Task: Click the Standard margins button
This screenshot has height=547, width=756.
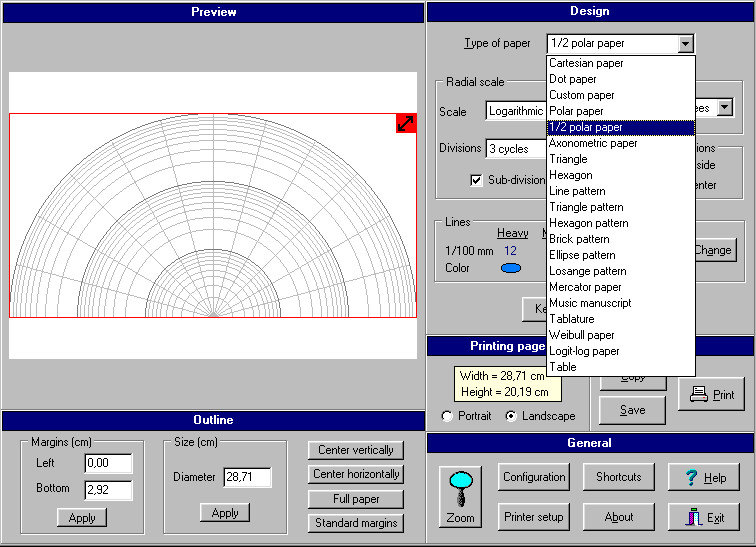Action: [x=355, y=523]
